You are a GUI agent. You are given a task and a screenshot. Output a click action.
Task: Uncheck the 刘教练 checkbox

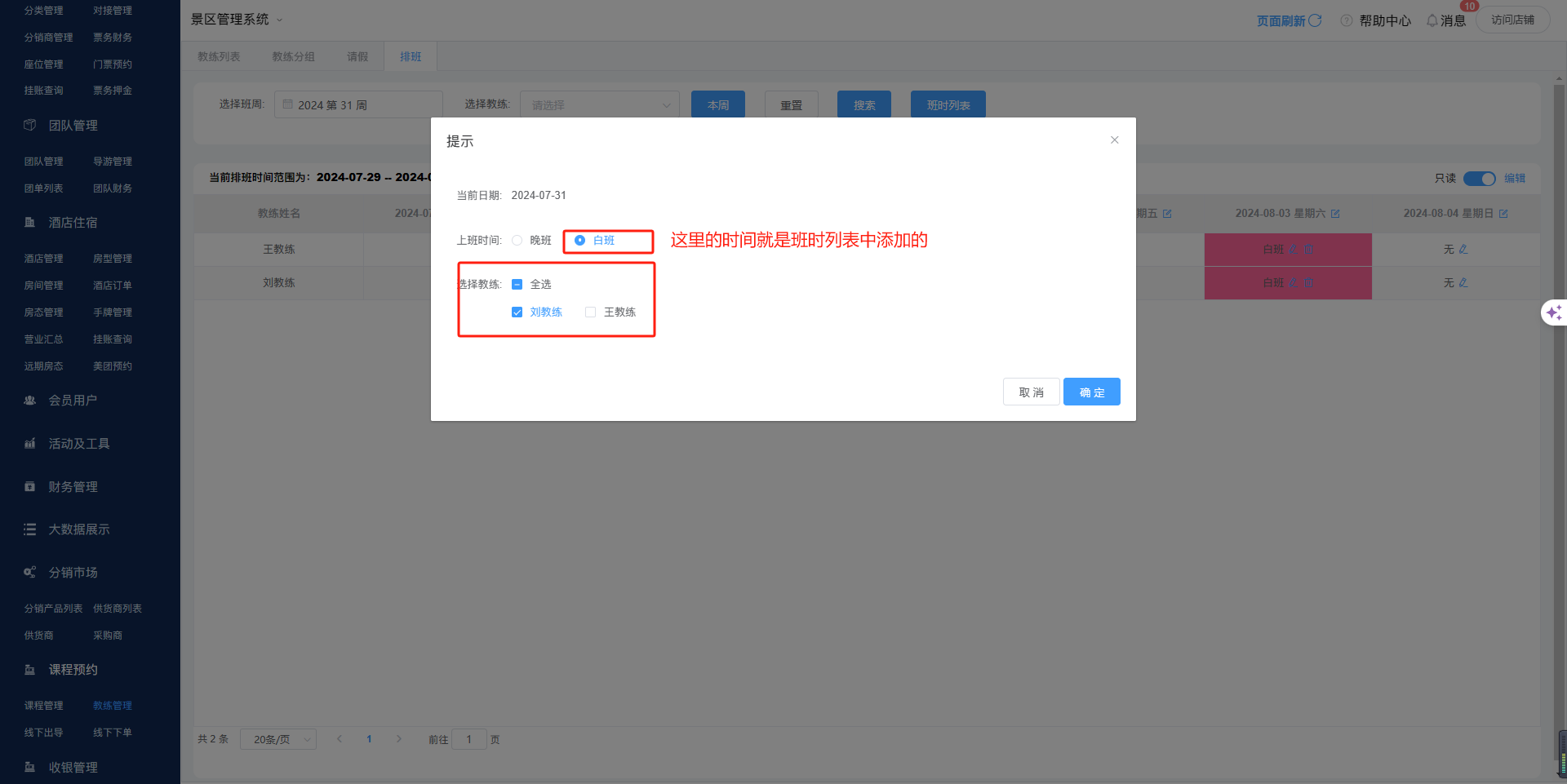pos(517,312)
